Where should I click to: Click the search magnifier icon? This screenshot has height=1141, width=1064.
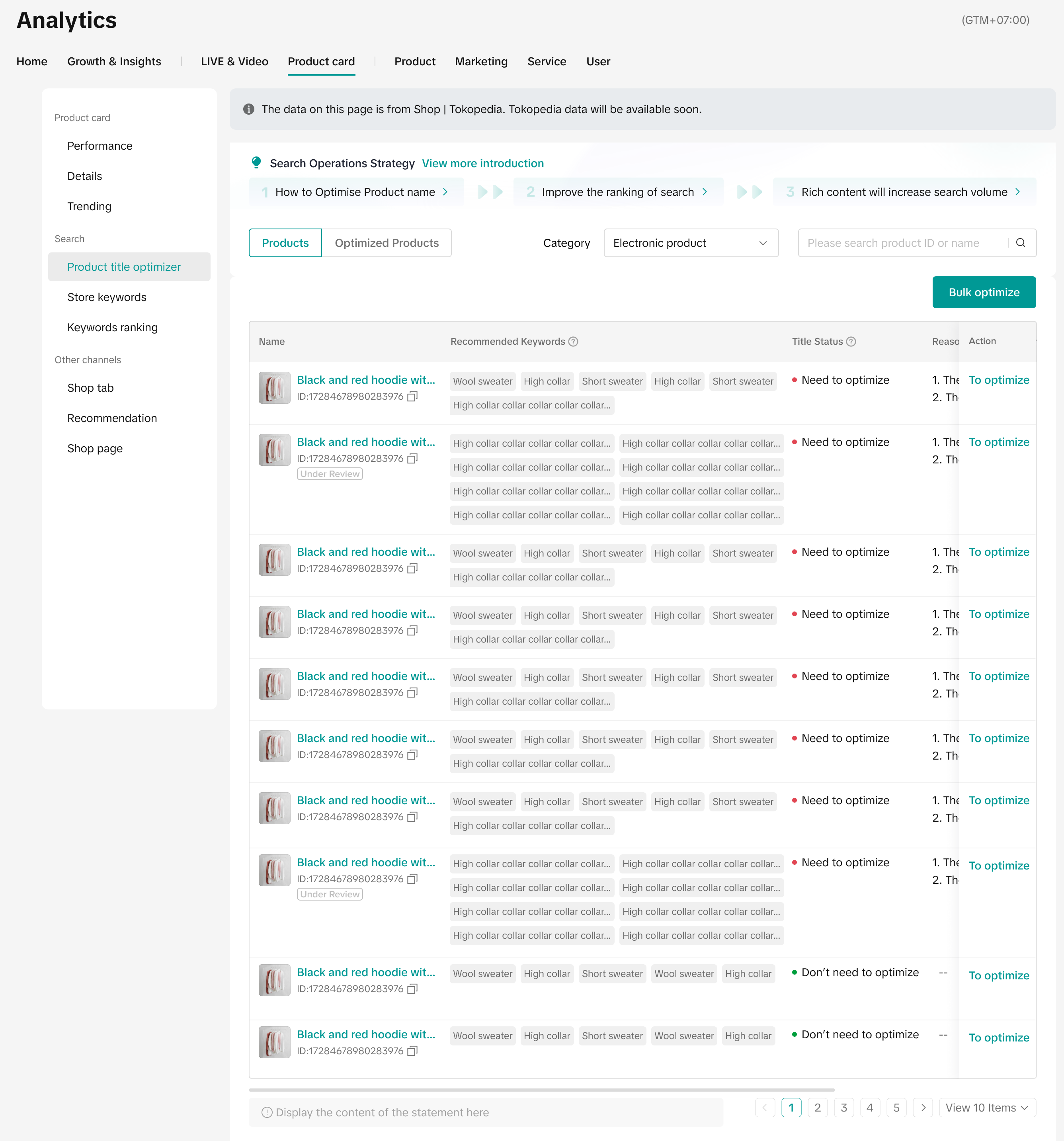point(1020,243)
